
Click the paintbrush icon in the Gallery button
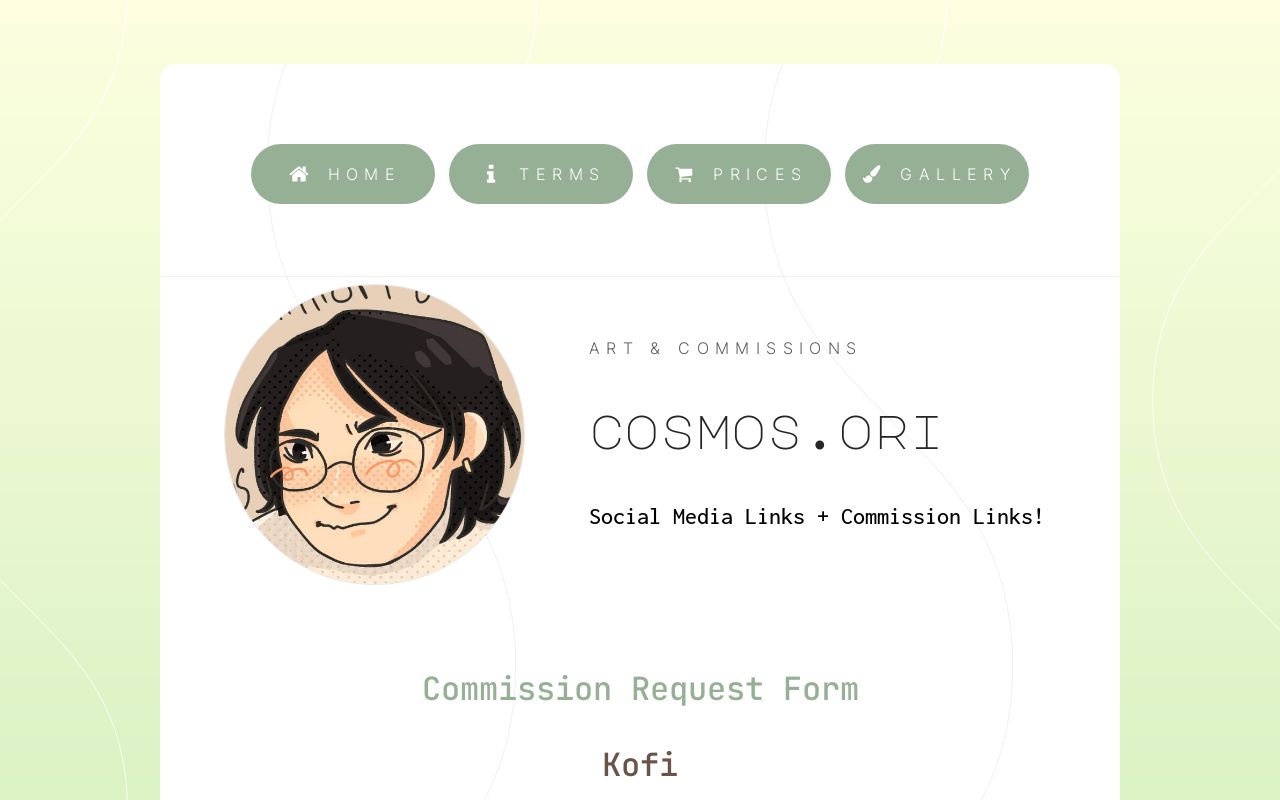click(x=872, y=174)
